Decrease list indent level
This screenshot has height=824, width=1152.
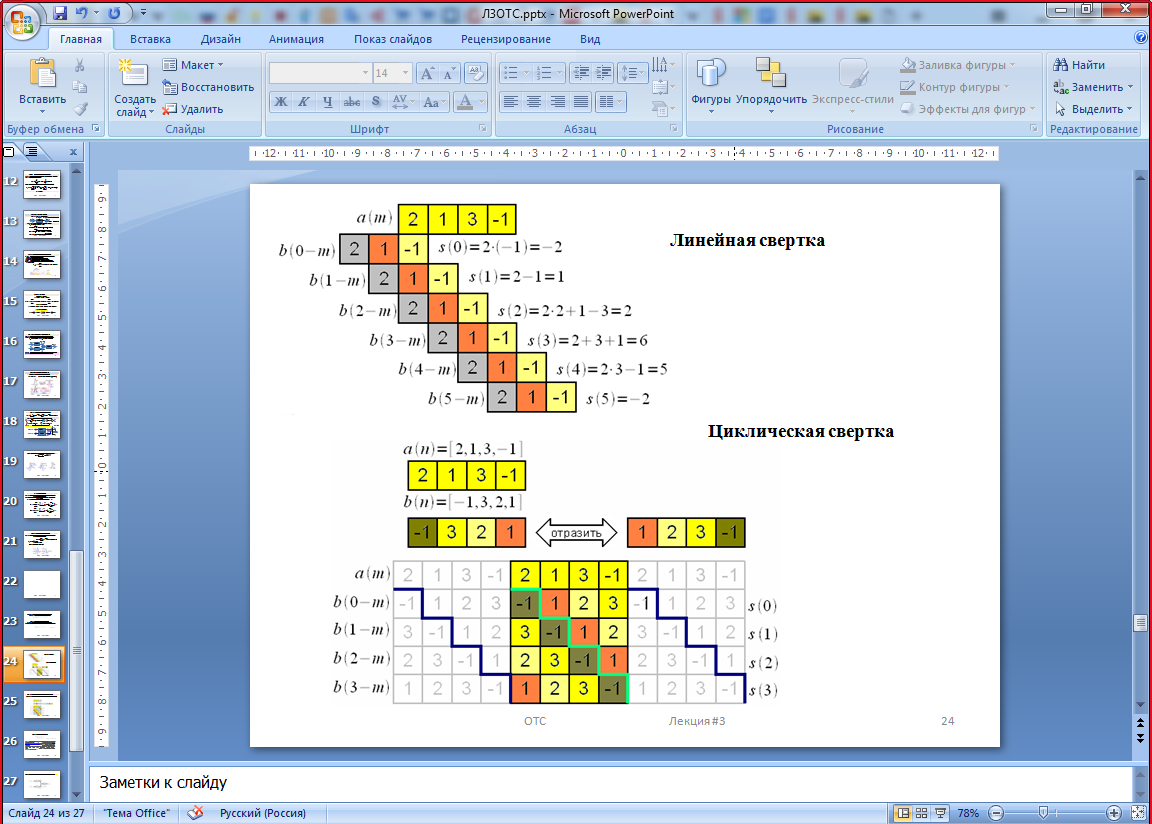580,73
